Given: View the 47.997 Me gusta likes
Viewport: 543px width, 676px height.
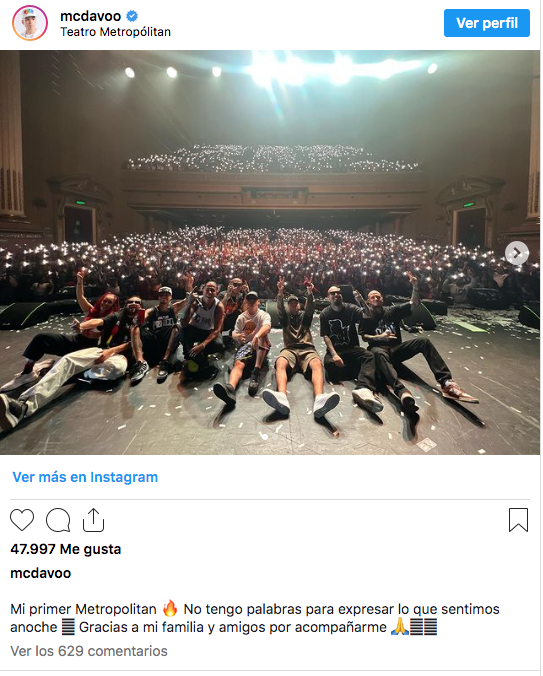Looking at the screenshot, I should [x=66, y=549].
